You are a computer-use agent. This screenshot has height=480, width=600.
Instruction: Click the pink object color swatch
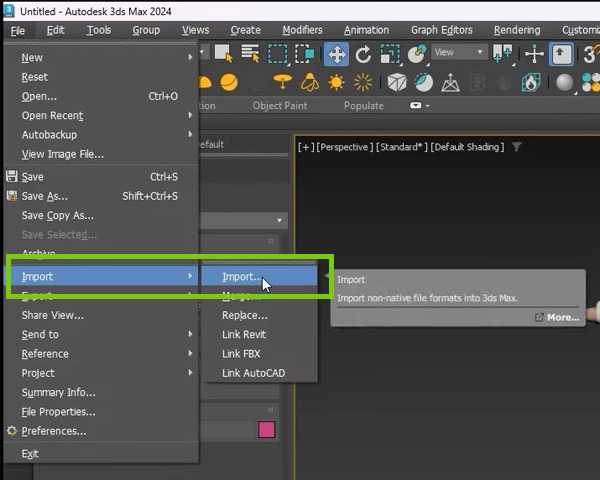pos(266,429)
